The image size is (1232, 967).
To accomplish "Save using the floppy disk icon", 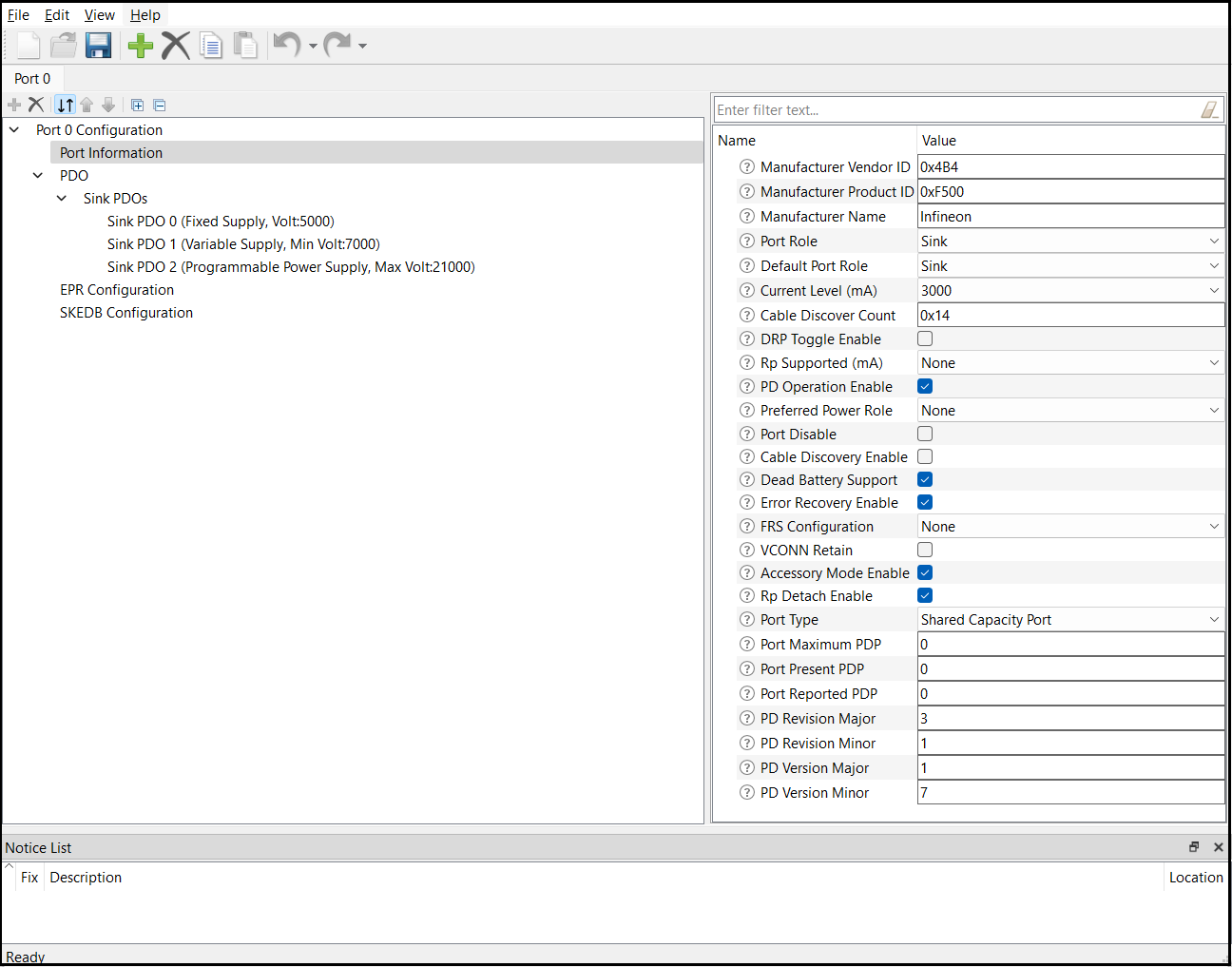I will tap(98, 45).
